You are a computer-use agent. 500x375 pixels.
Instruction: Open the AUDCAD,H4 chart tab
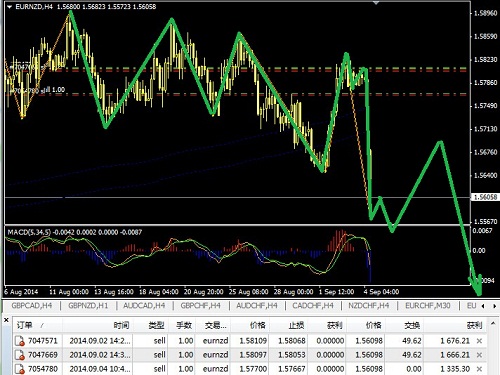point(144,306)
